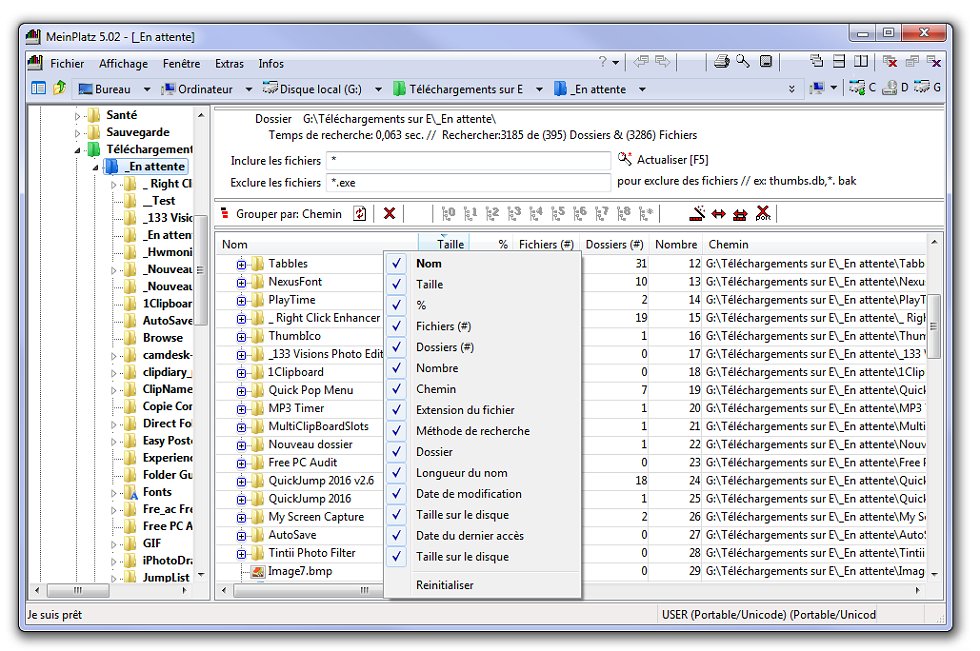980x651 pixels.
Task: Open the Ordinateur breadcrumb dropdown arrow
Action: [249, 89]
